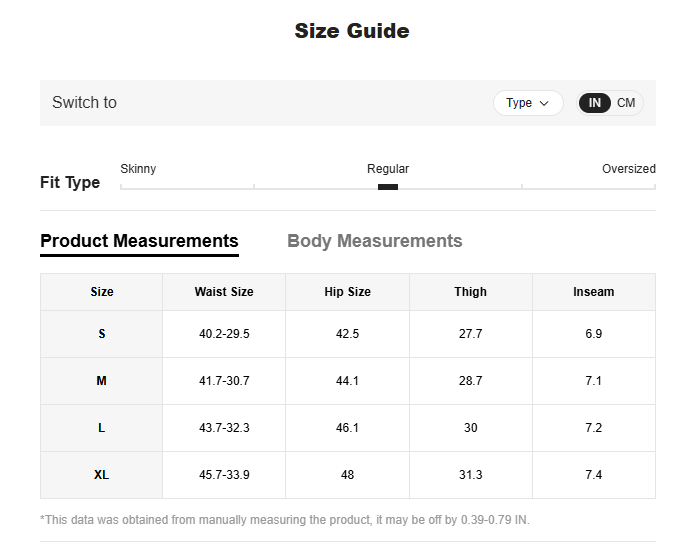Click the Hip Size column header
This screenshot has height=551, width=685.
(347, 292)
